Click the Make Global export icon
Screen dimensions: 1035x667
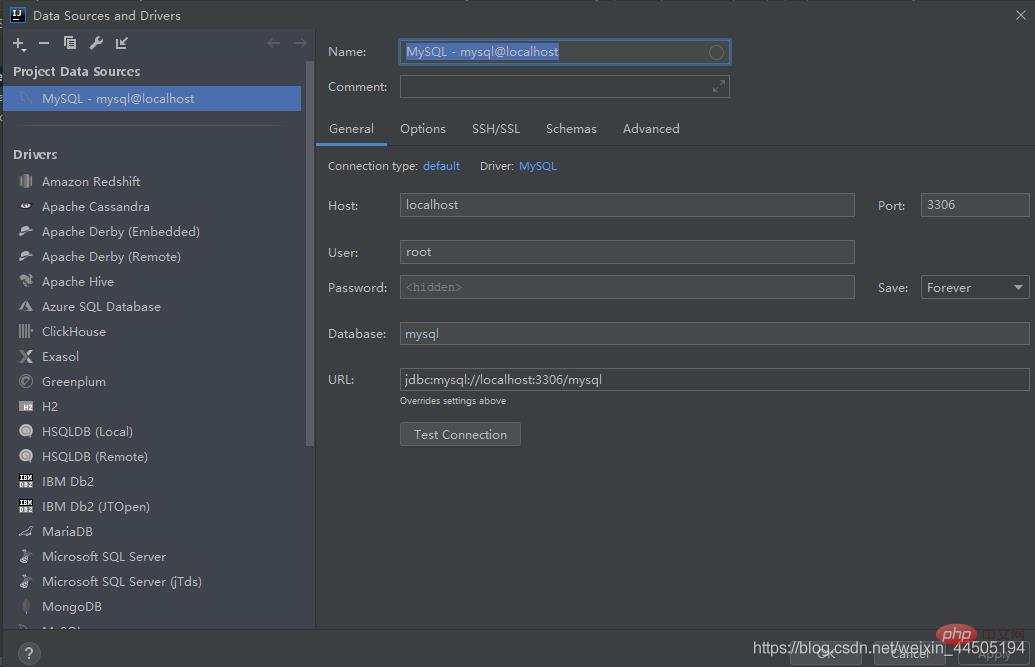[122, 43]
